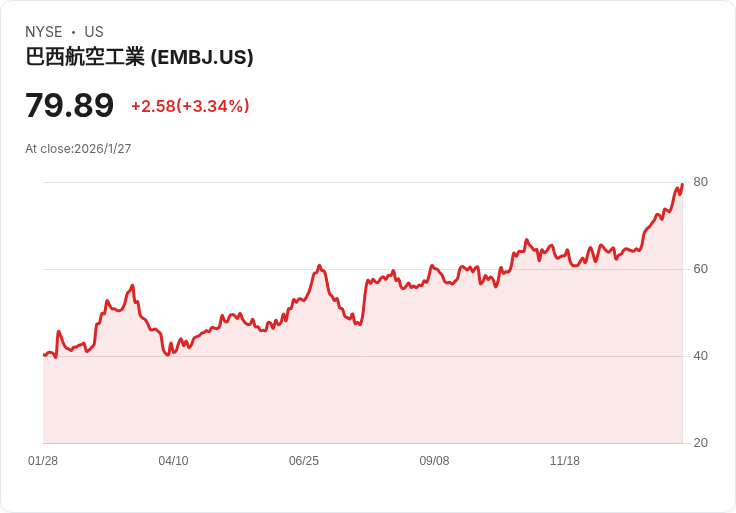Image resolution: width=736 pixels, height=513 pixels.
Task: Click the +3.34% percentage change
Action: [x=213, y=106]
